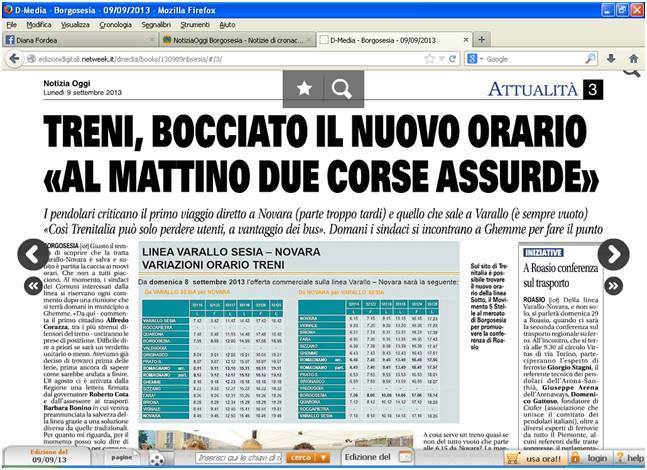
Task: Jump to last page double-arrow
Action: coord(613,286)
